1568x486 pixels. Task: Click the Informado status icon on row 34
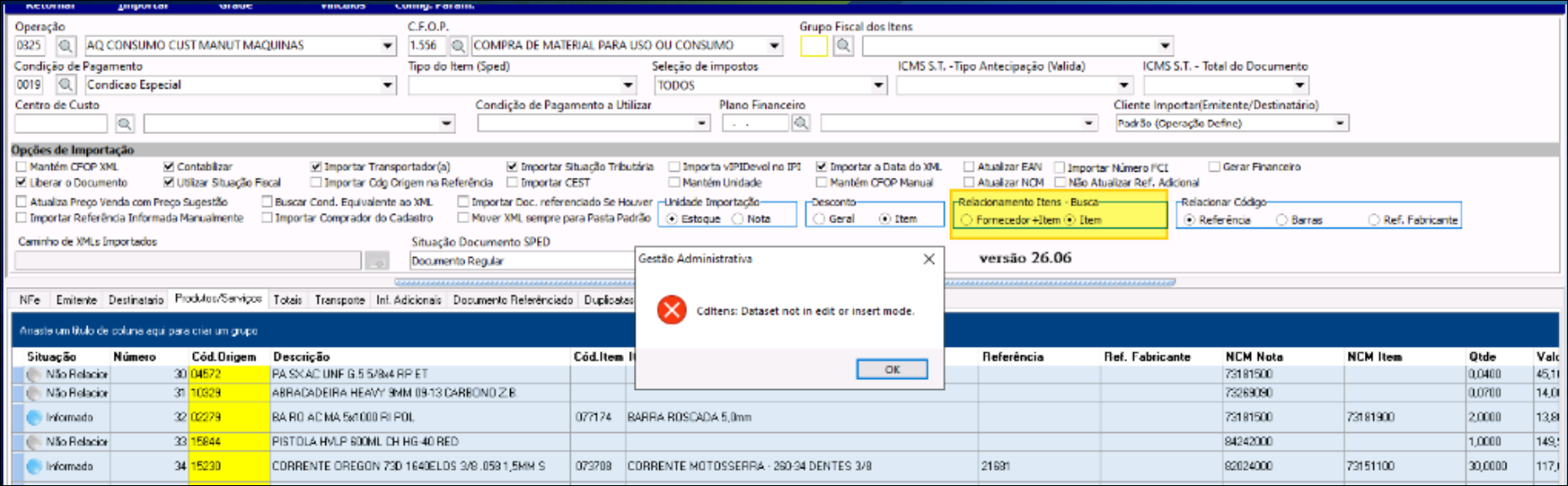click(x=34, y=466)
